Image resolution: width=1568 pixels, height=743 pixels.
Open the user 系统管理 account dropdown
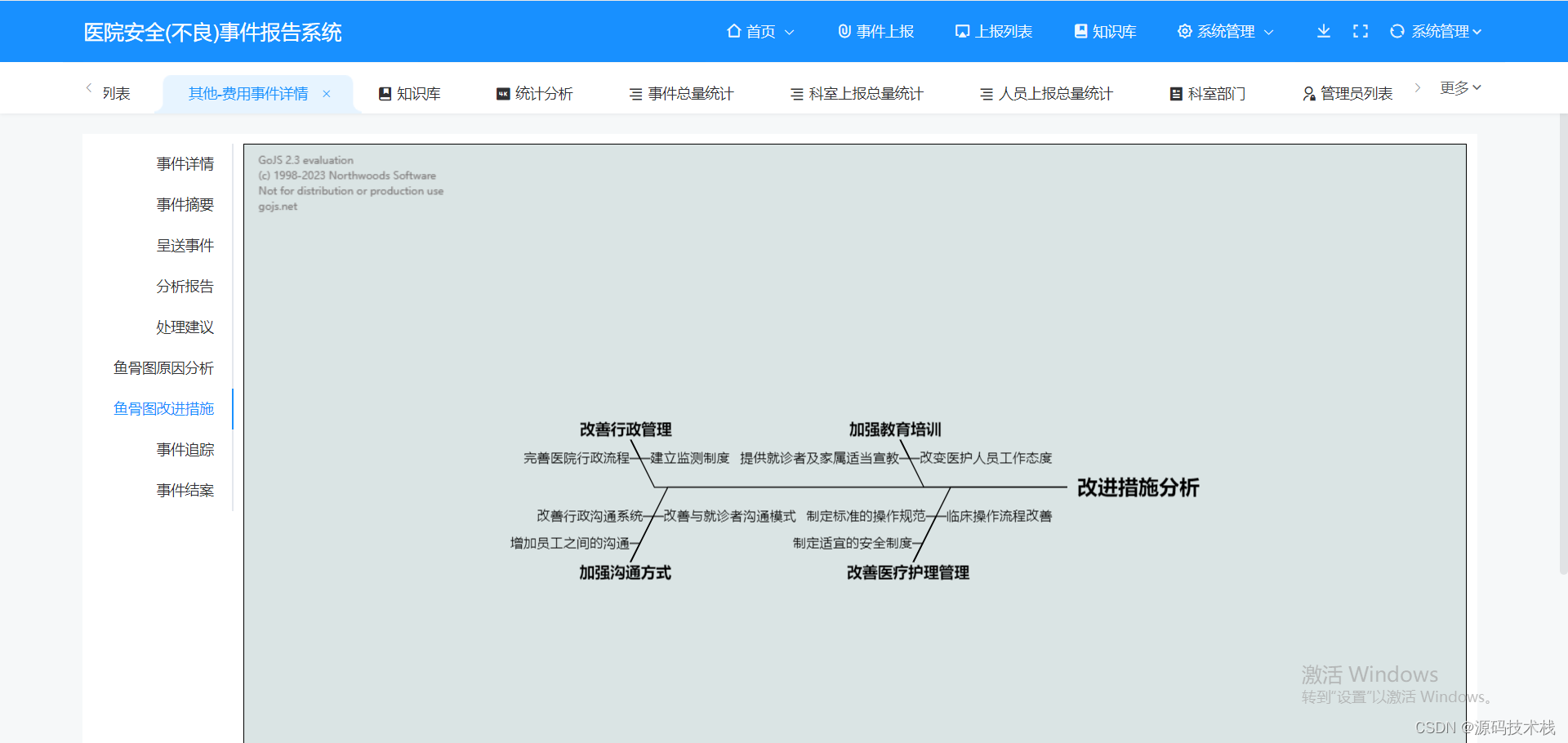(x=1445, y=31)
